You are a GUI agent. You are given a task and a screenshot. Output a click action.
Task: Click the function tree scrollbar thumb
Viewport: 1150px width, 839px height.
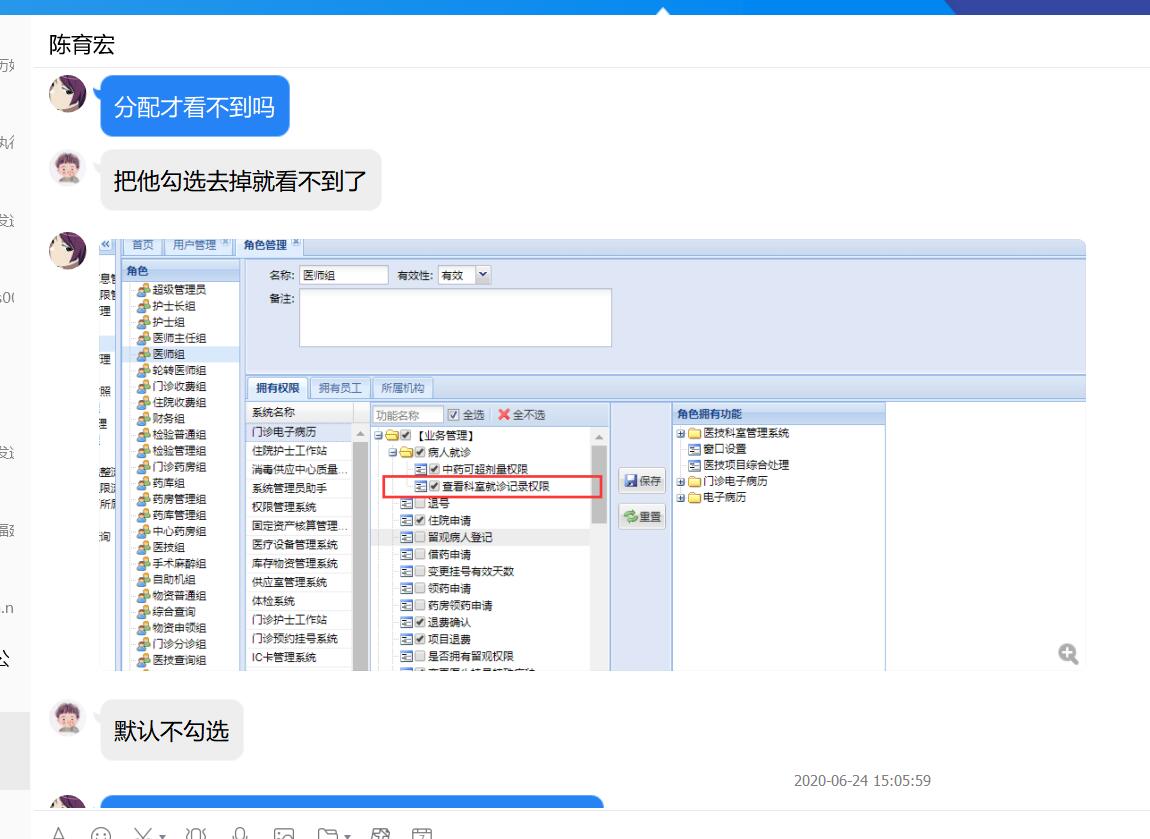(x=598, y=484)
